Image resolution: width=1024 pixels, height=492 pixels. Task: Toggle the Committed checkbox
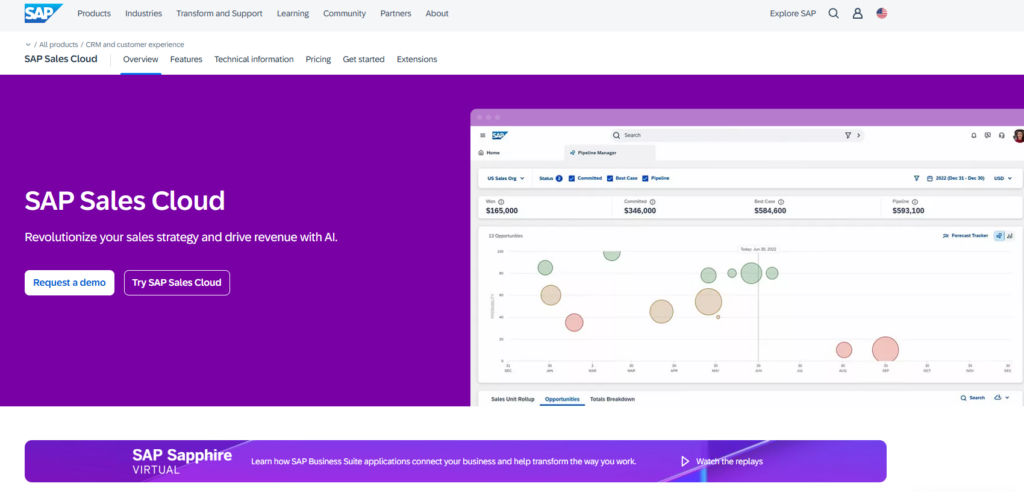pos(572,178)
